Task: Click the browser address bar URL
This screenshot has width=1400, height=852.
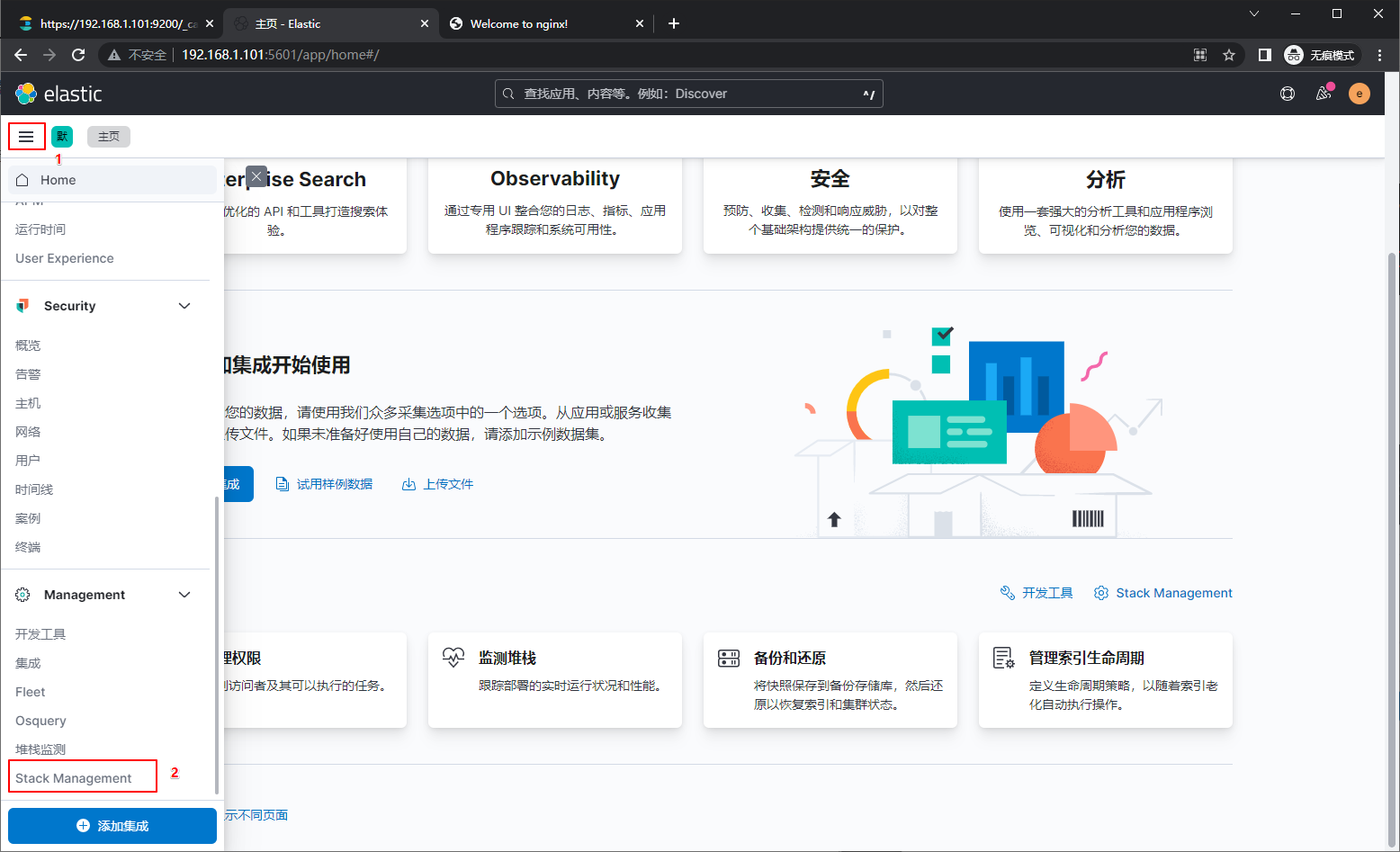Action: pos(281,55)
